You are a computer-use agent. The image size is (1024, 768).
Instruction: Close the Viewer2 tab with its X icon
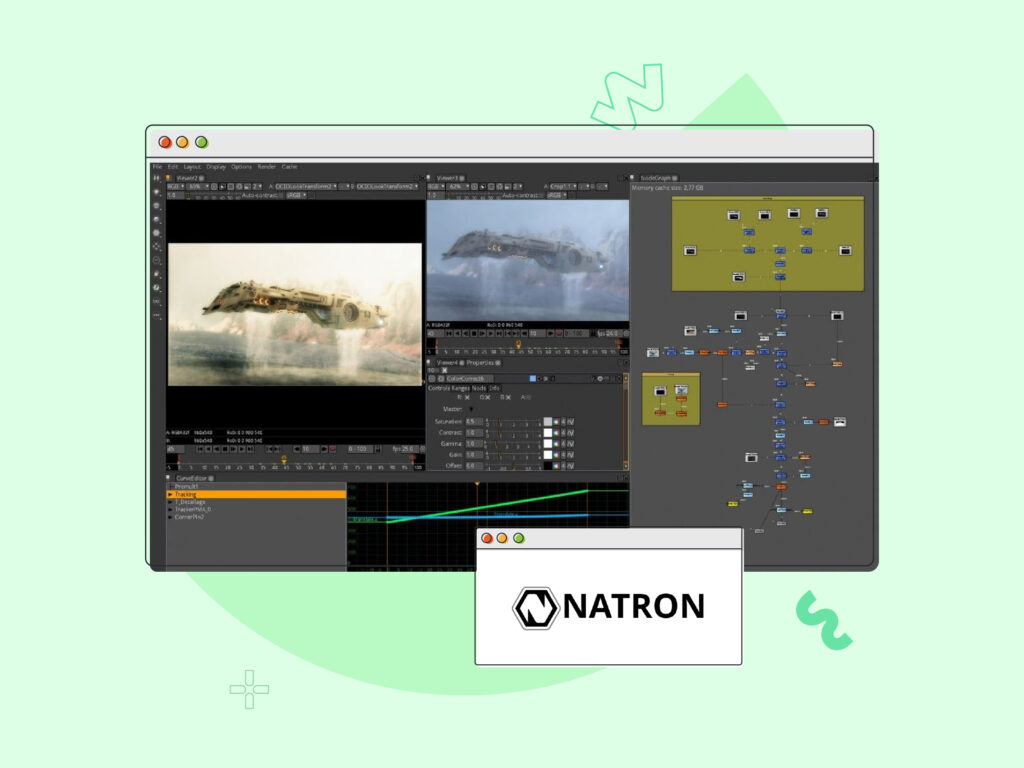click(202, 178)
